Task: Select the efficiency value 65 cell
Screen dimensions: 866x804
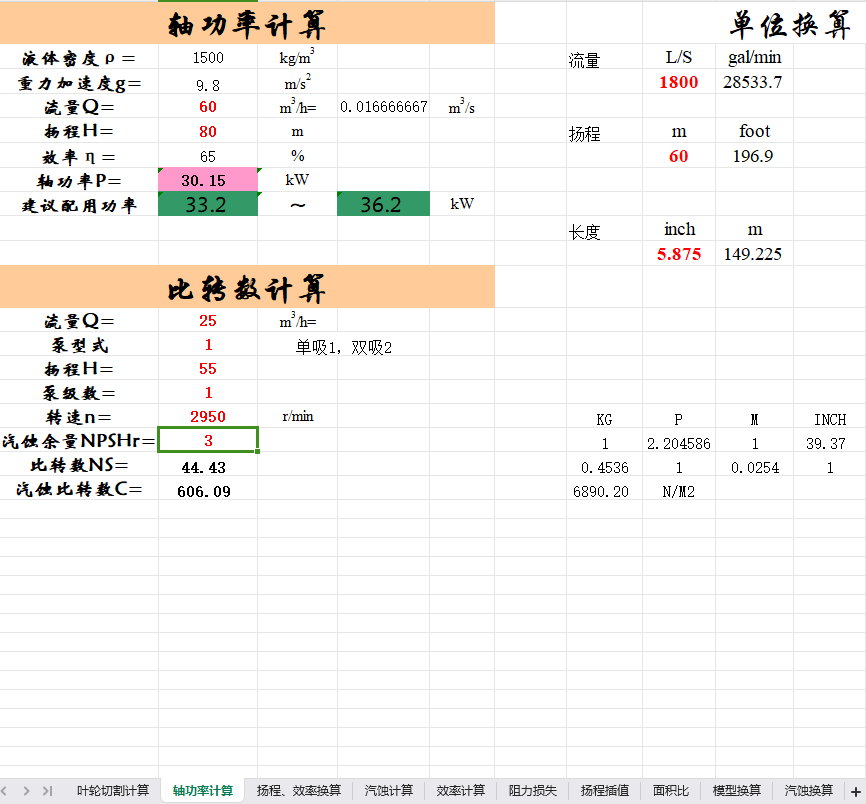Action: click(208, 156)
